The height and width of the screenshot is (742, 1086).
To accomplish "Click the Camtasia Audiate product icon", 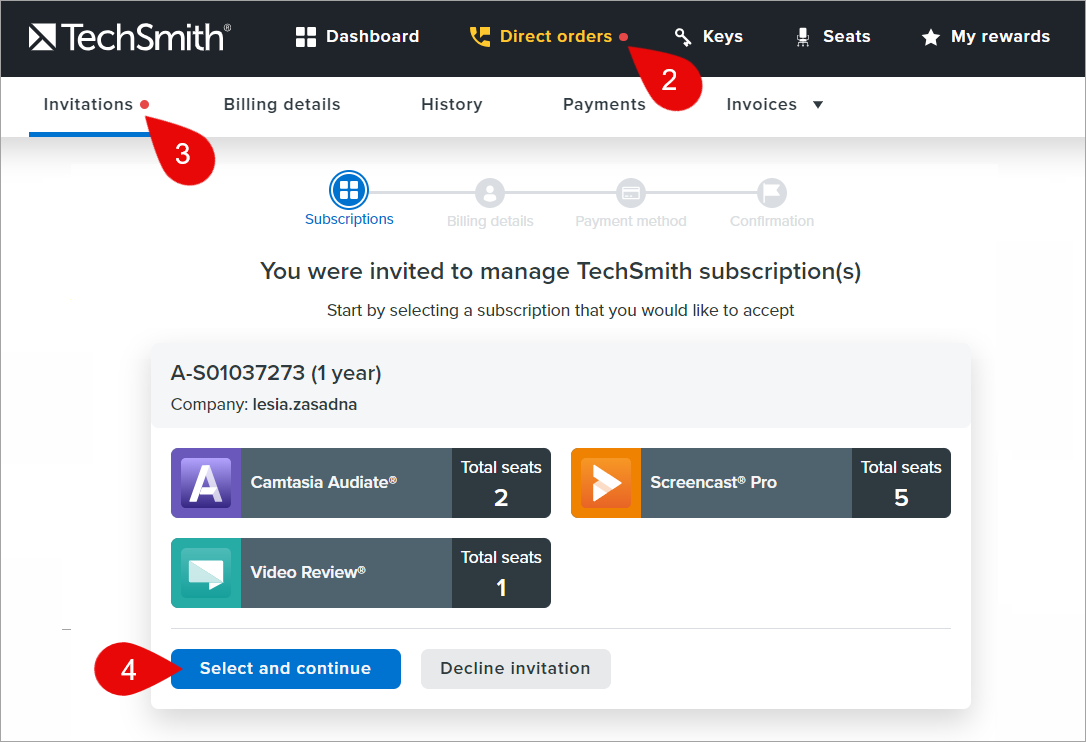I will 206,483.
